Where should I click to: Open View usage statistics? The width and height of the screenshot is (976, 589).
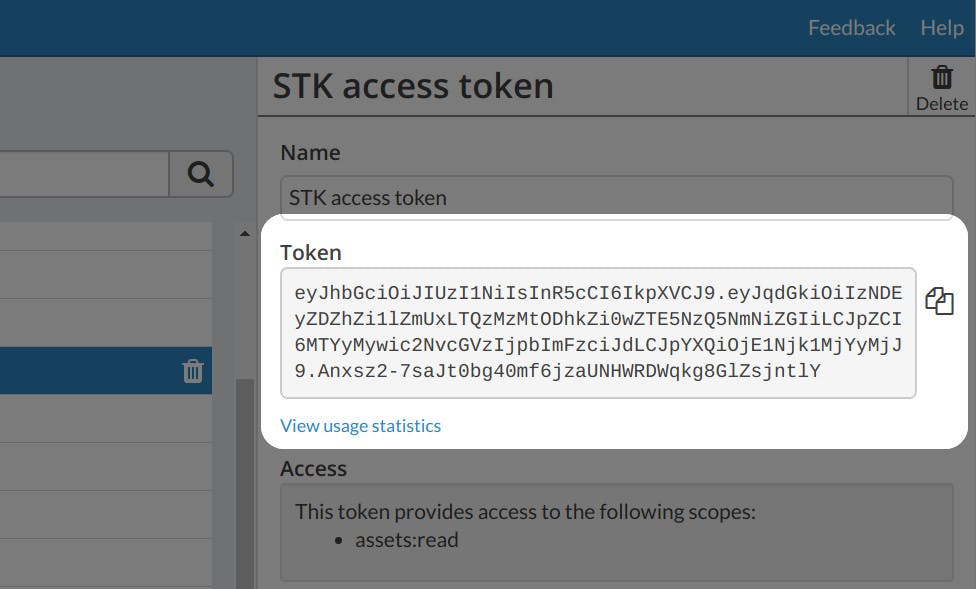point(360,425)
